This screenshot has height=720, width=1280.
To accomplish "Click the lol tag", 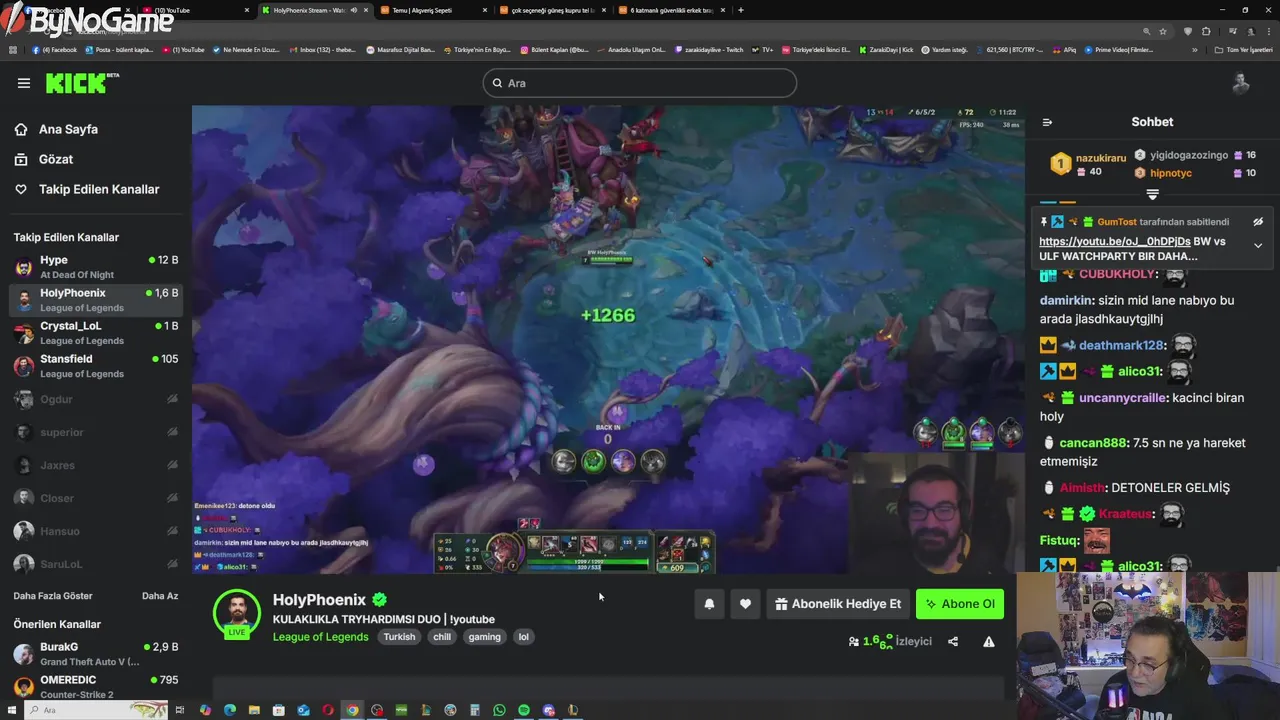I will pyautogui.click(x=523, y=637).
